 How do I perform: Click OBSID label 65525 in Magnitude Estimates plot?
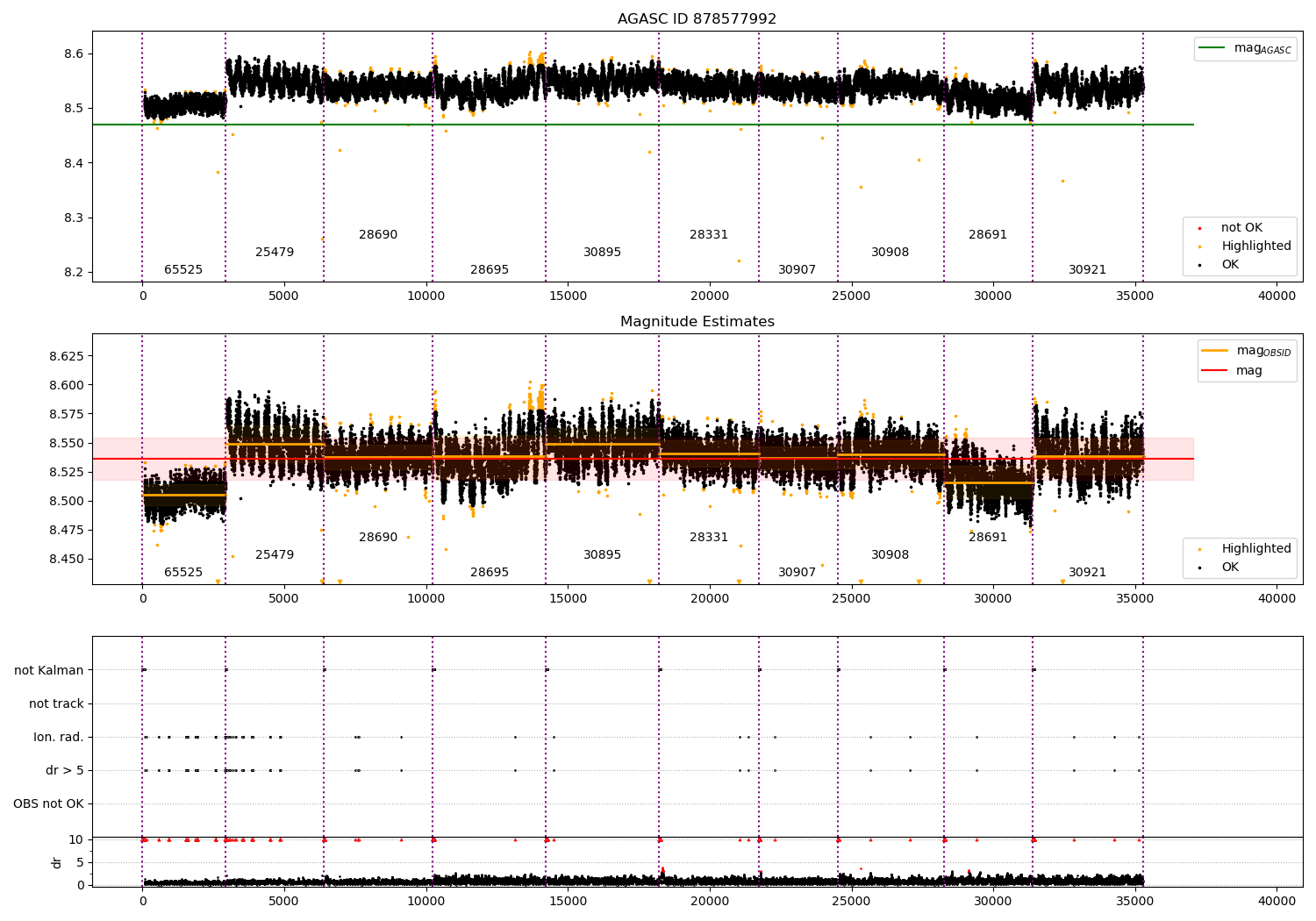point(183,573)
